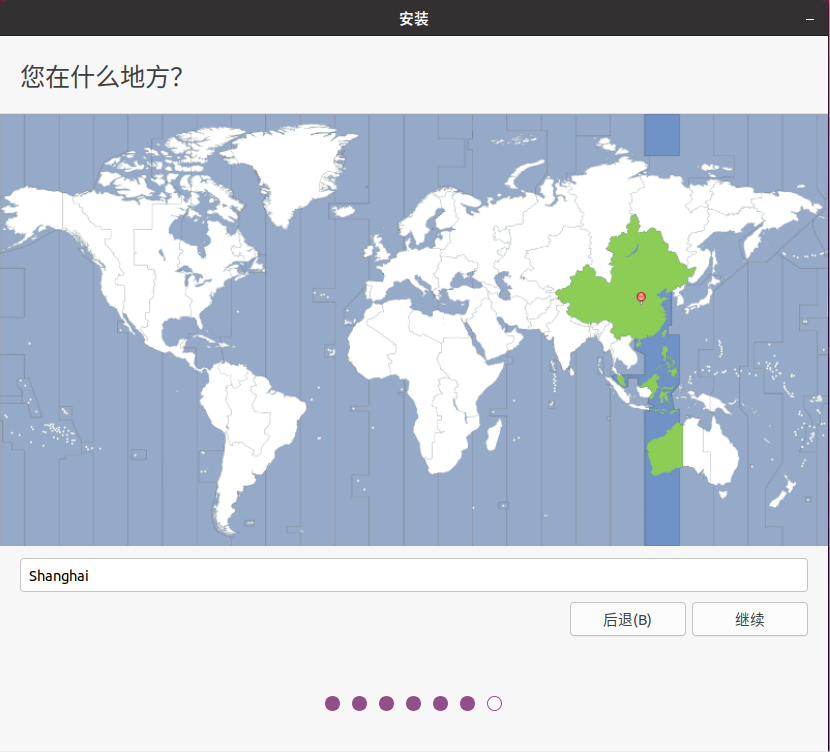This screenshot has width=830, height=752.
Task: Click the hollow seventh progress dot
Action: pos(494,703)
